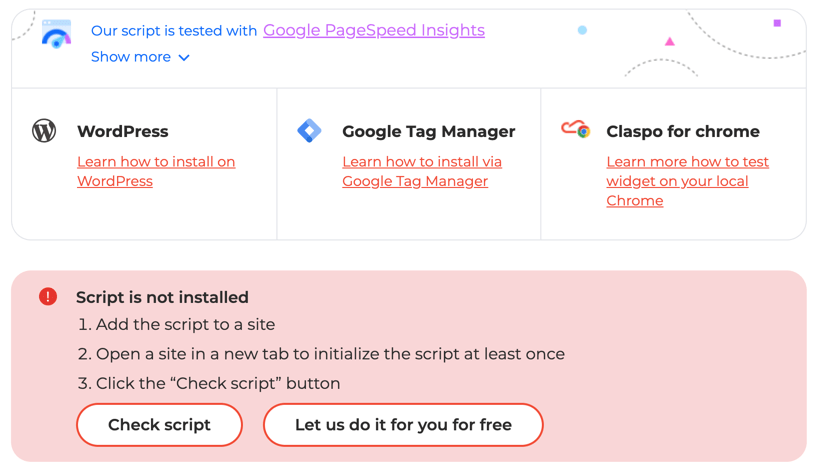This screenshot has width=828, height=472.
Task: Expand details with the Show more chevron
Action: pos(184,58)
